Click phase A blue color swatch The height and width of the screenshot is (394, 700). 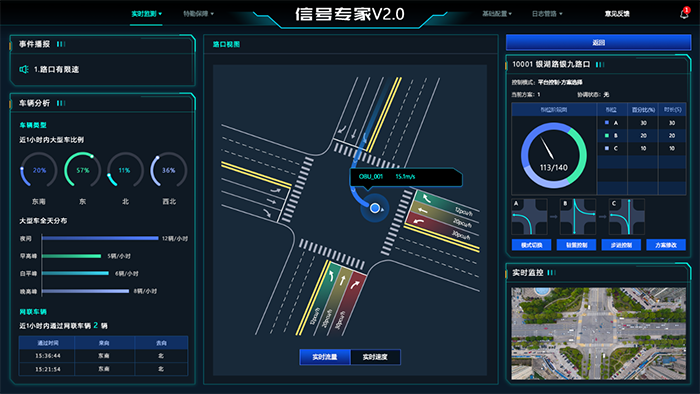(x=607, y=122)
